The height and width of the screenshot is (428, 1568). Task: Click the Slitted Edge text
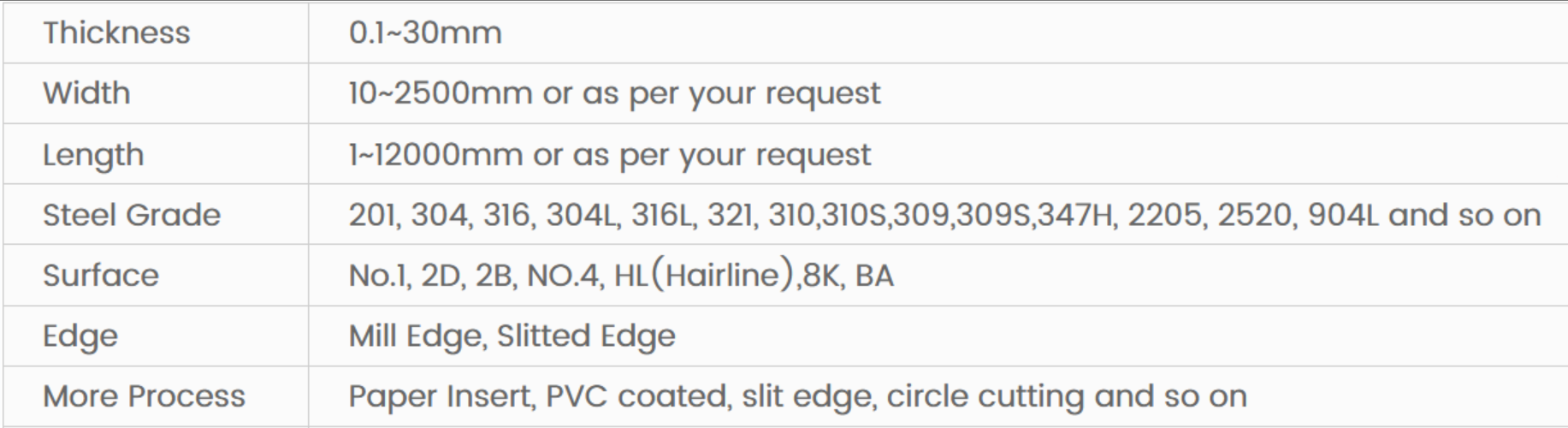(586, 336)
